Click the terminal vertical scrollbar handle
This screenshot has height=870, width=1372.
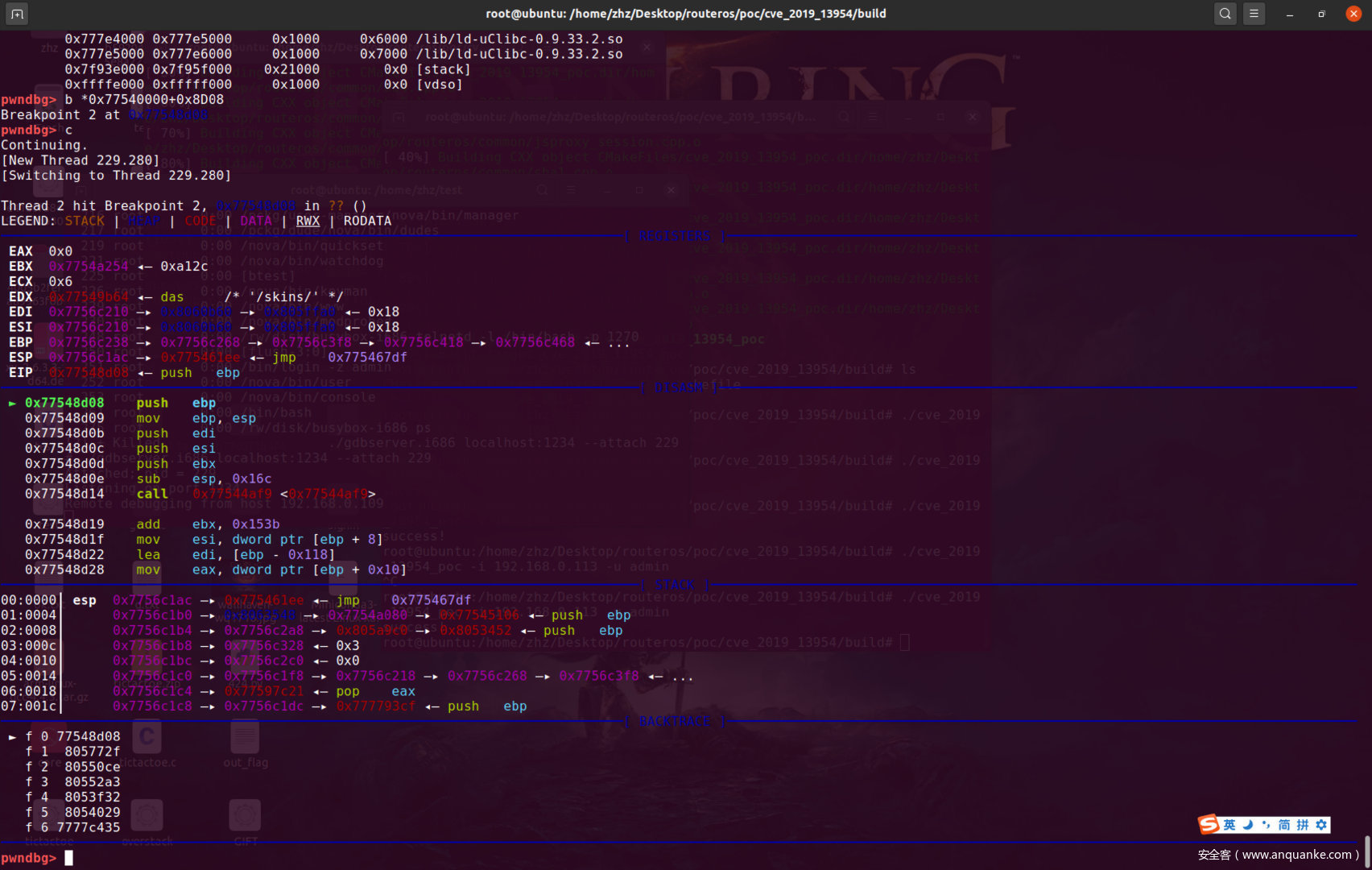tap(1367, 851)
